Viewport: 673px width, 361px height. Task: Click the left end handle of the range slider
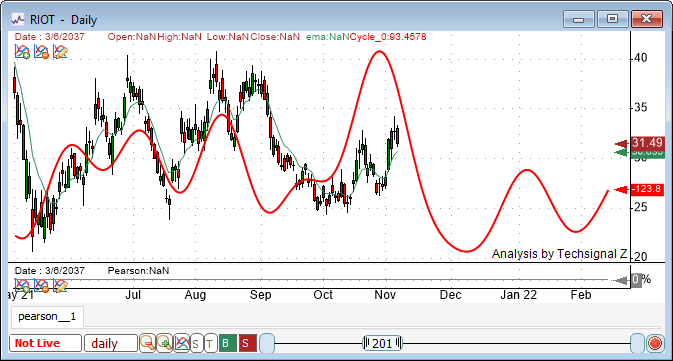click(267, 343)
